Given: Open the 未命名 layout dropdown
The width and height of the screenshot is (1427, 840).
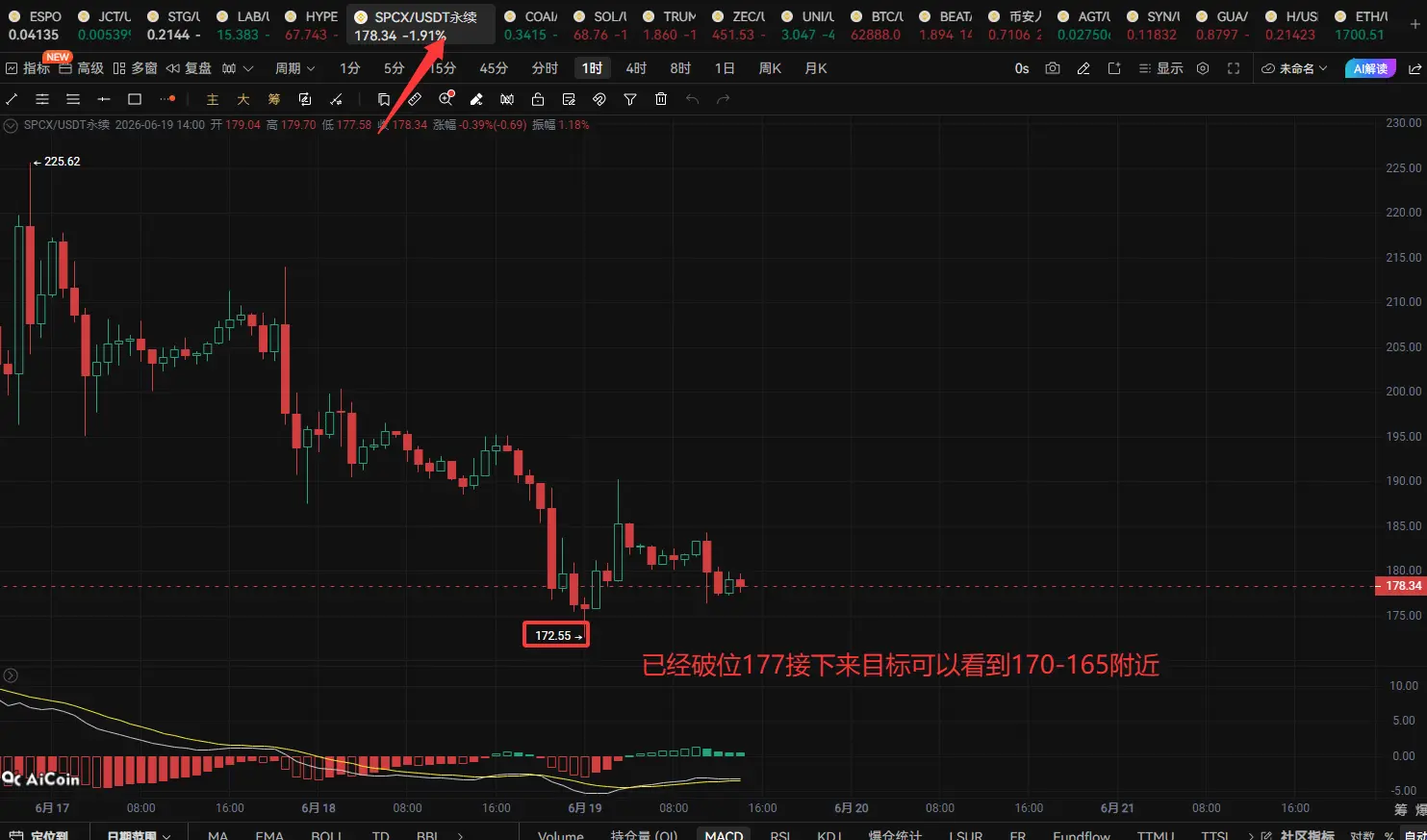Looking at the screenshot, I should 1294,68.
